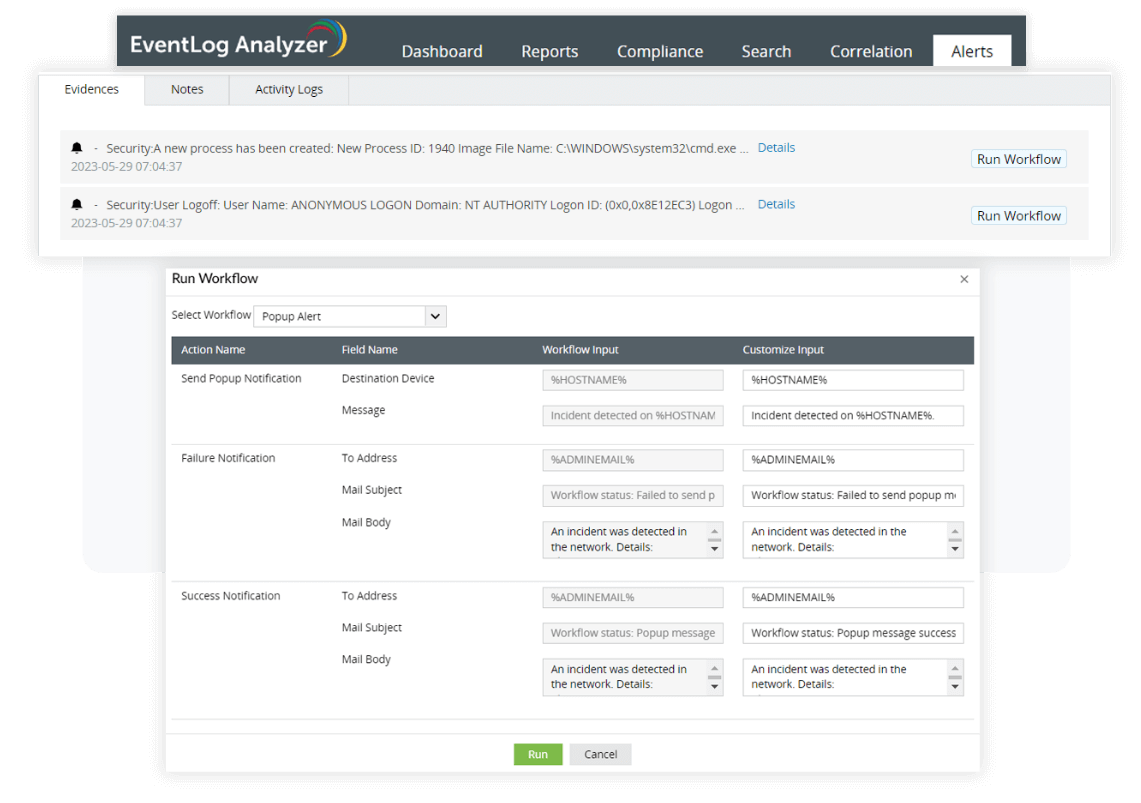Open the Activity Logs tab
The image size is (1141, 803).
click(289, 89)
